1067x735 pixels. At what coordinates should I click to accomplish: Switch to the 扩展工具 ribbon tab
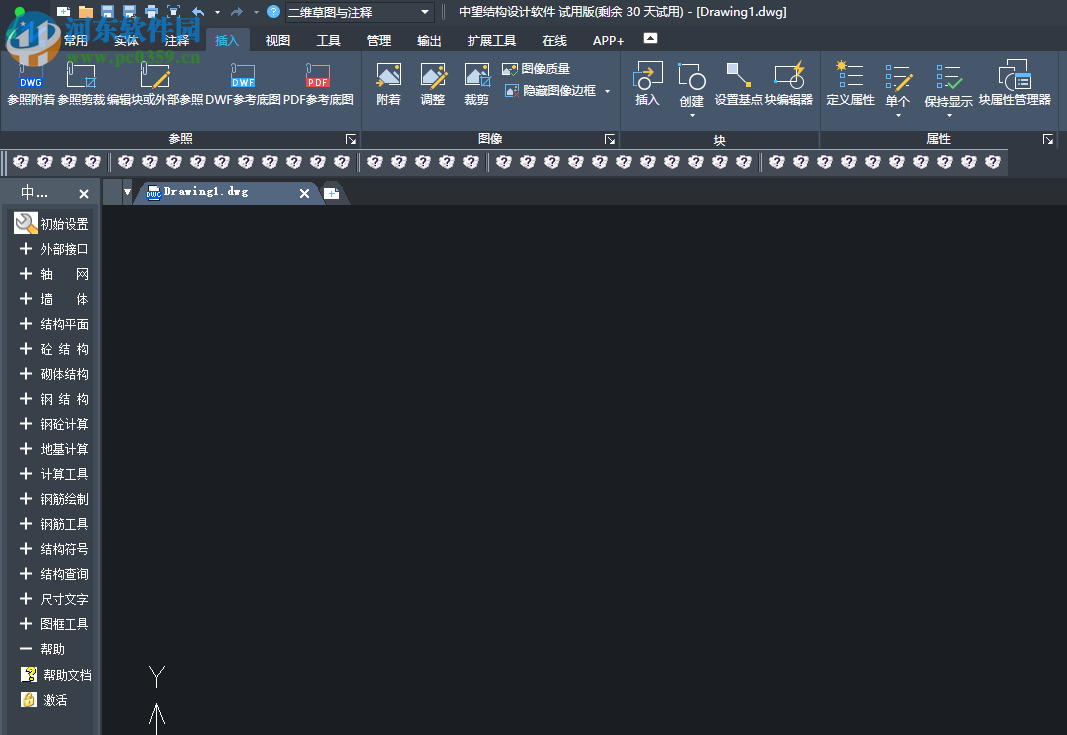pos(492,41)
